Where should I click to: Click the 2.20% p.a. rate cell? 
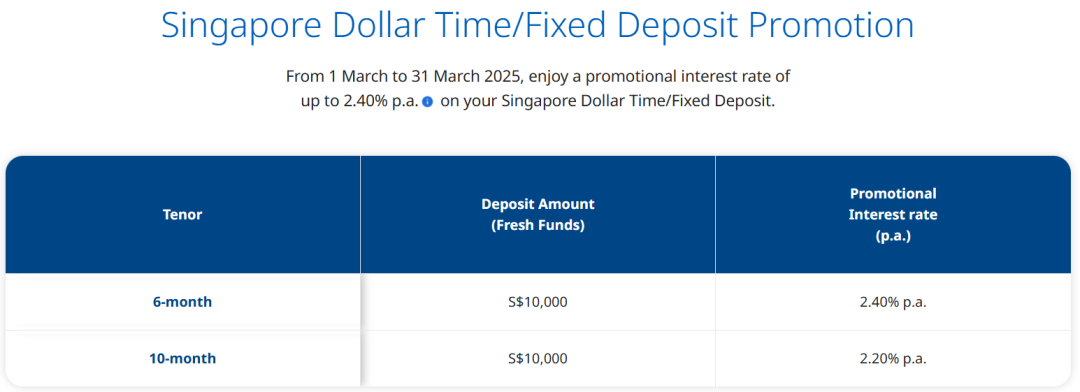click(893, 358)
